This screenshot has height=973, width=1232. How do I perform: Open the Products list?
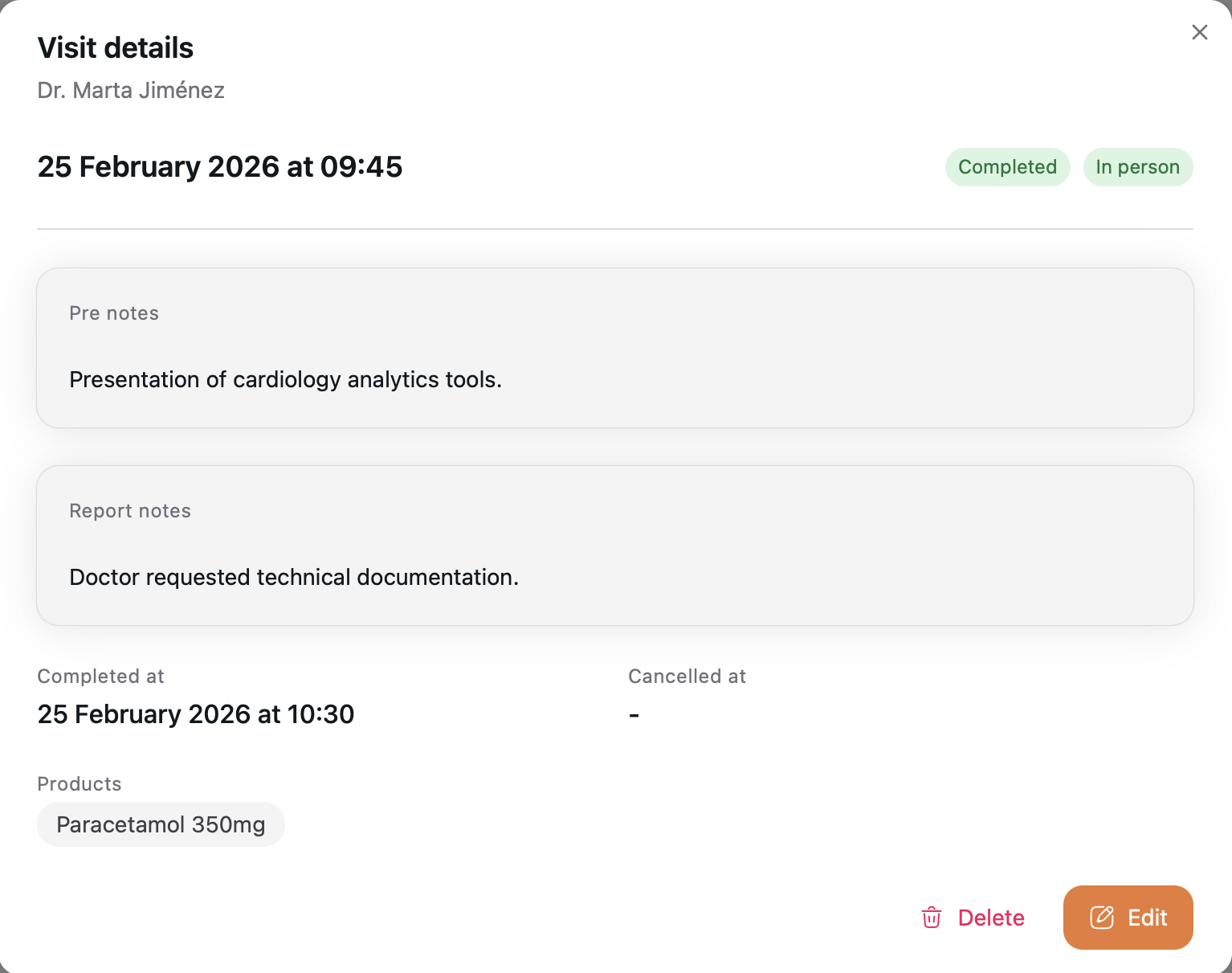pyautogui.click(x=79, y=783)
